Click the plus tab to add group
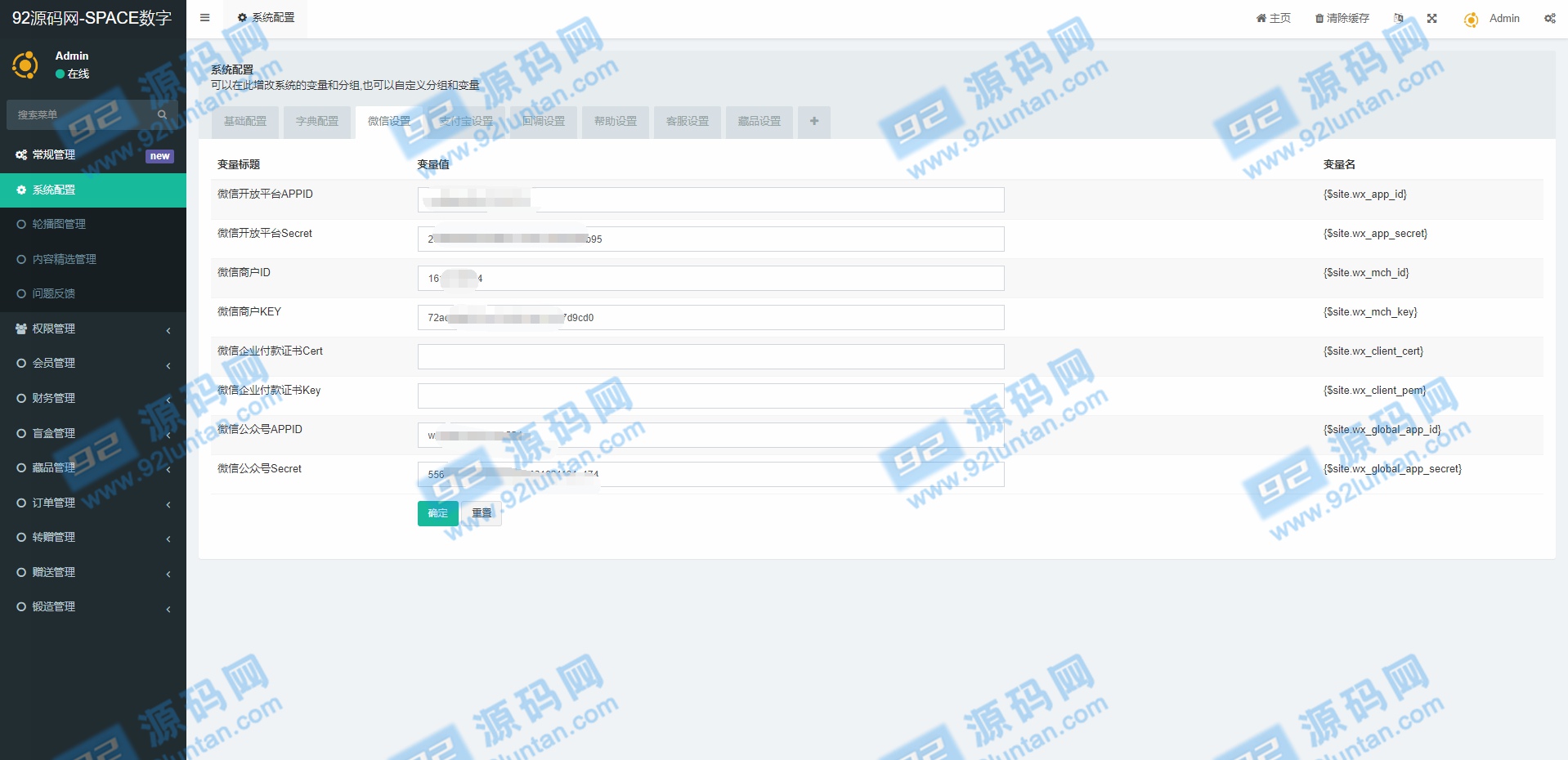1568x760 pixels. (814, 121)
